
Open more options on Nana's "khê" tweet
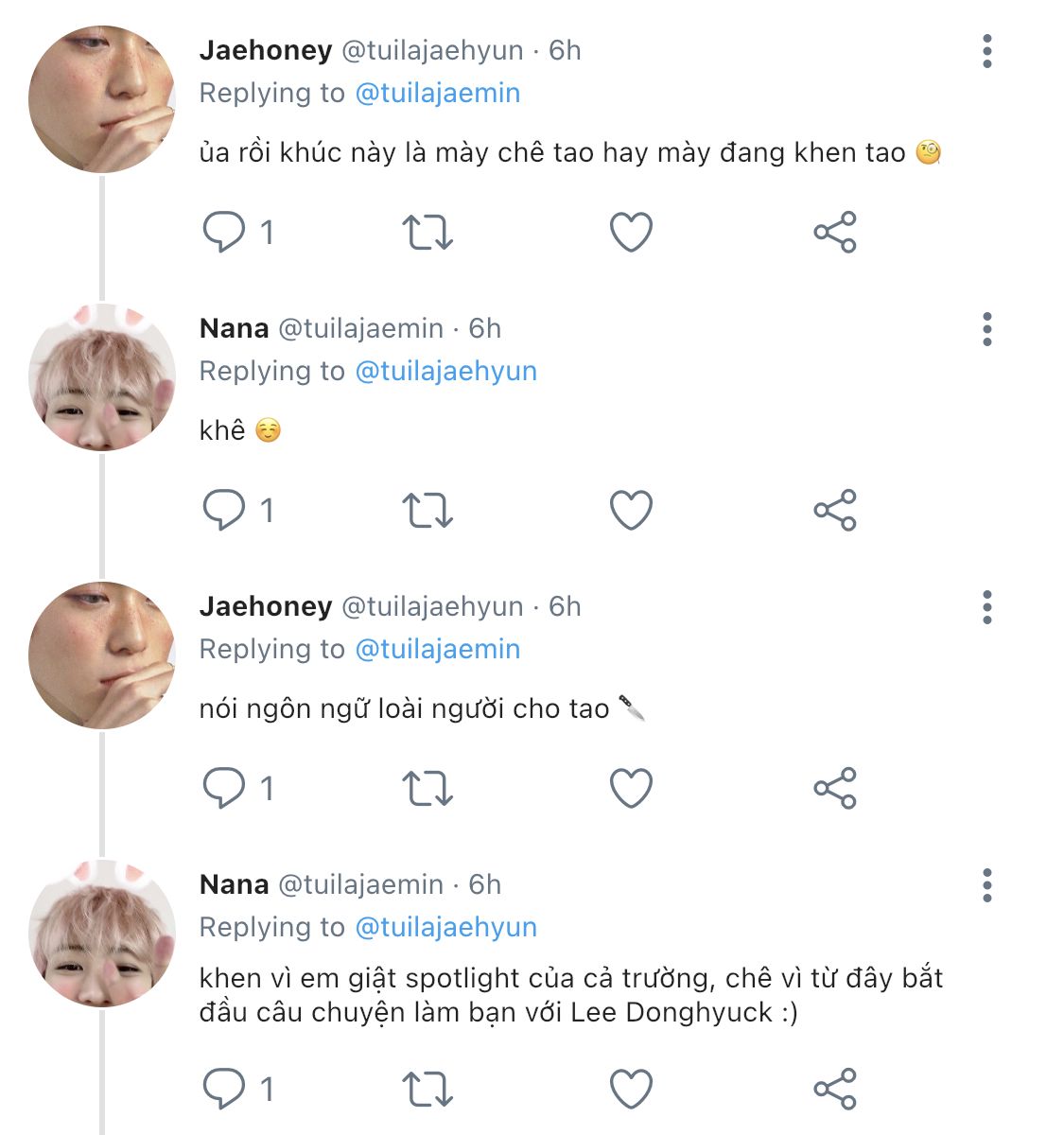pyautogui.click(x=987, y=329)
